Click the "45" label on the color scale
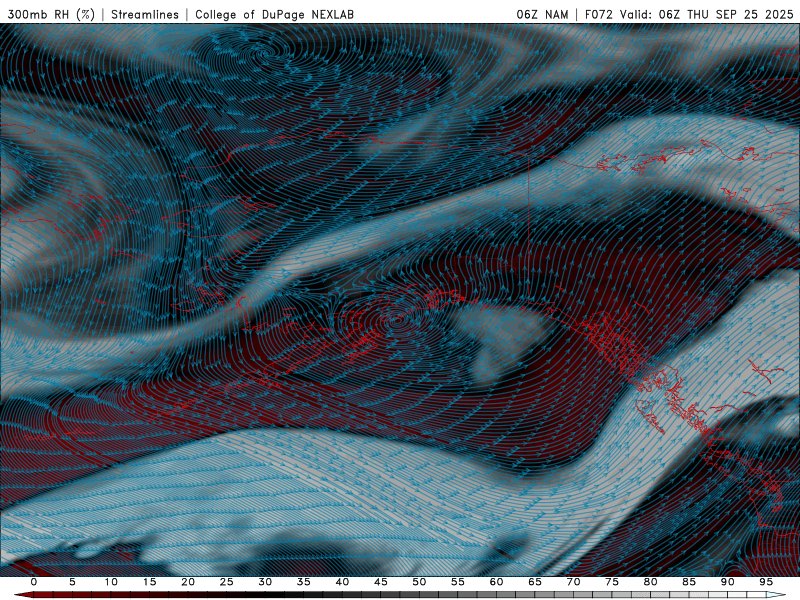 click(381, 582)
